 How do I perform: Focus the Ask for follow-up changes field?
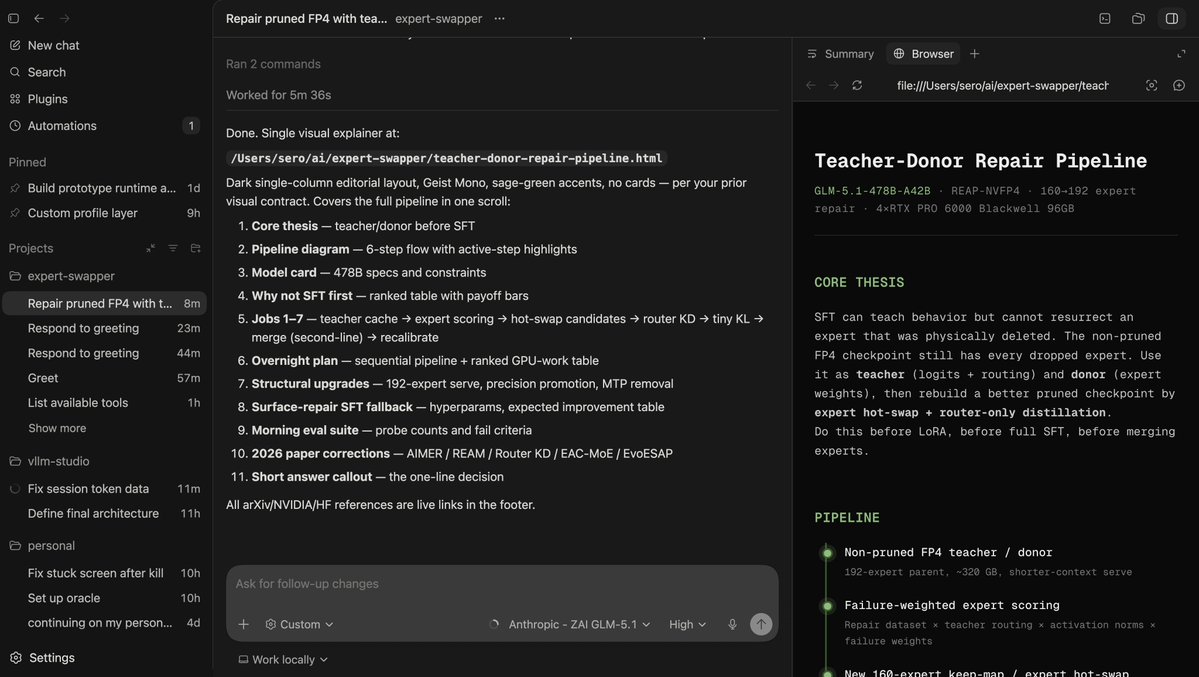click(x=502, y=584)
